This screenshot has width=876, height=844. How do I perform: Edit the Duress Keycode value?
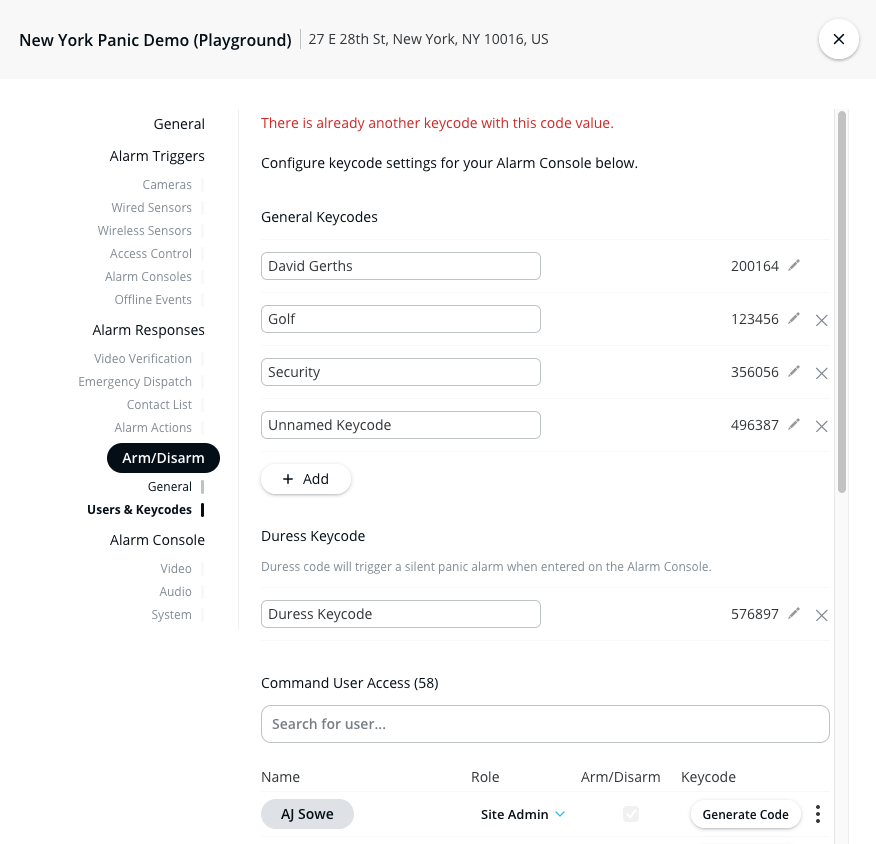(x=794, y=613)
